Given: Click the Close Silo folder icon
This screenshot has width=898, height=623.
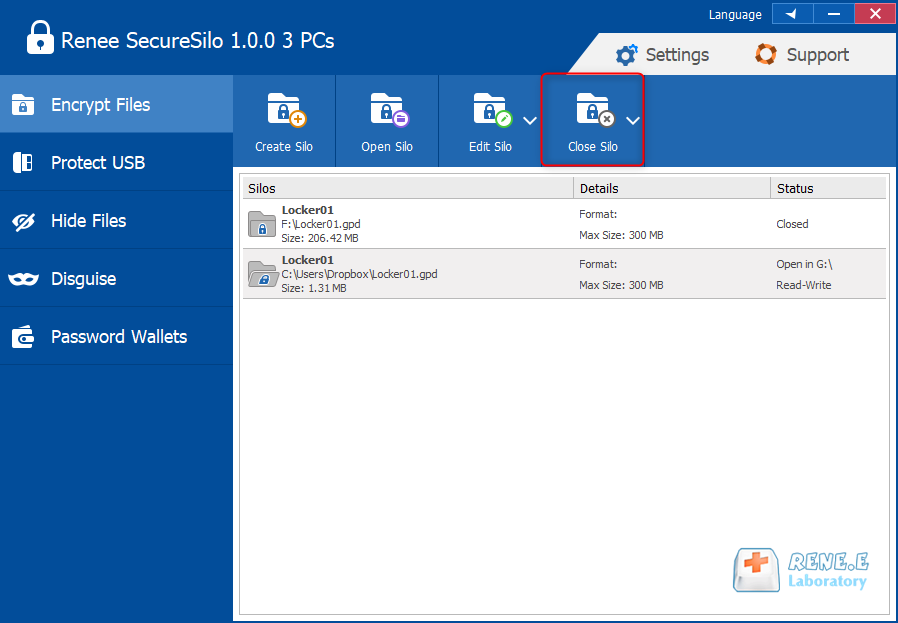Looking at the screenshot, I should pos(593,110).
